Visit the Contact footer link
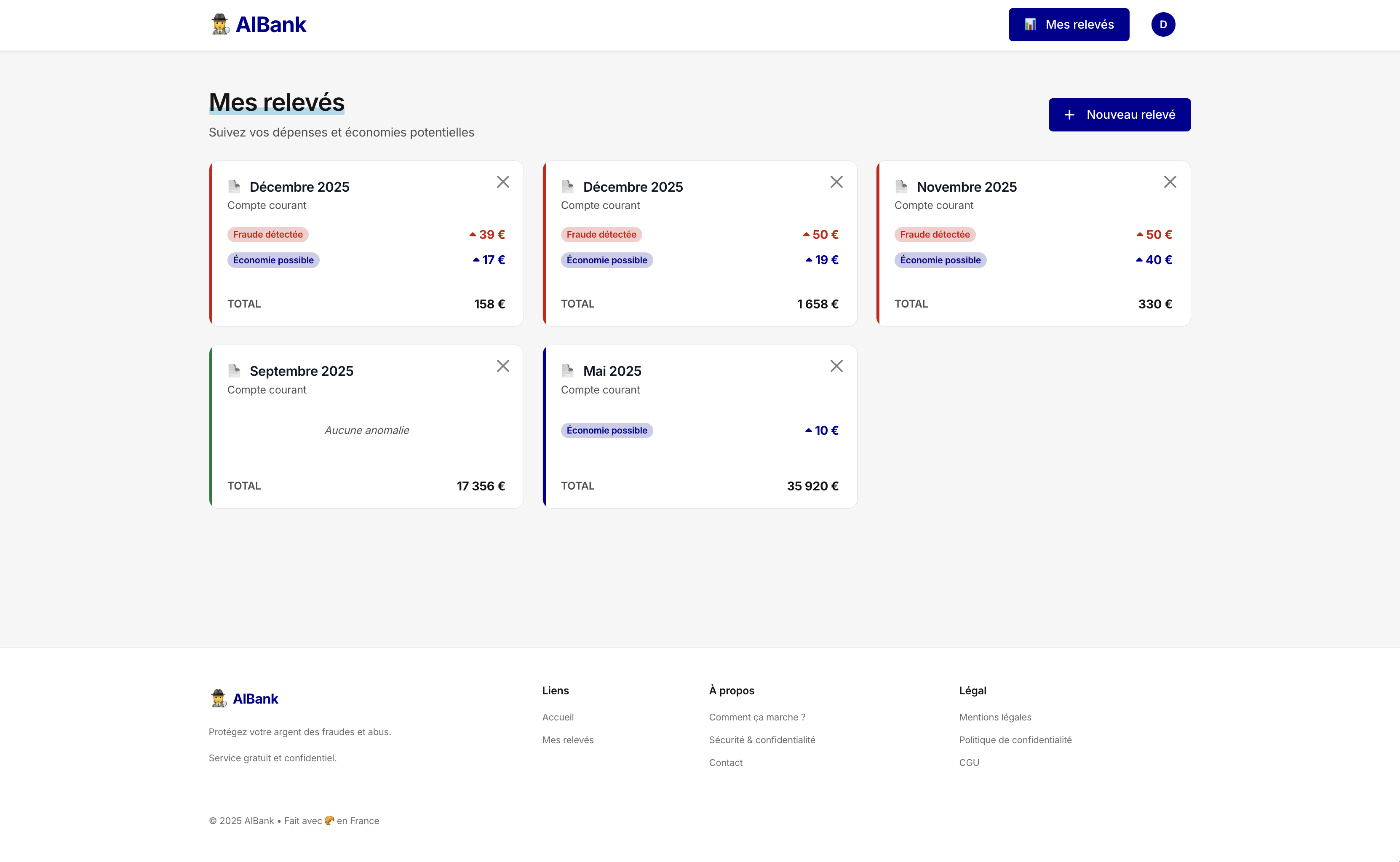The height and width of the screenshot is (862, 1400). click(725, 763)
